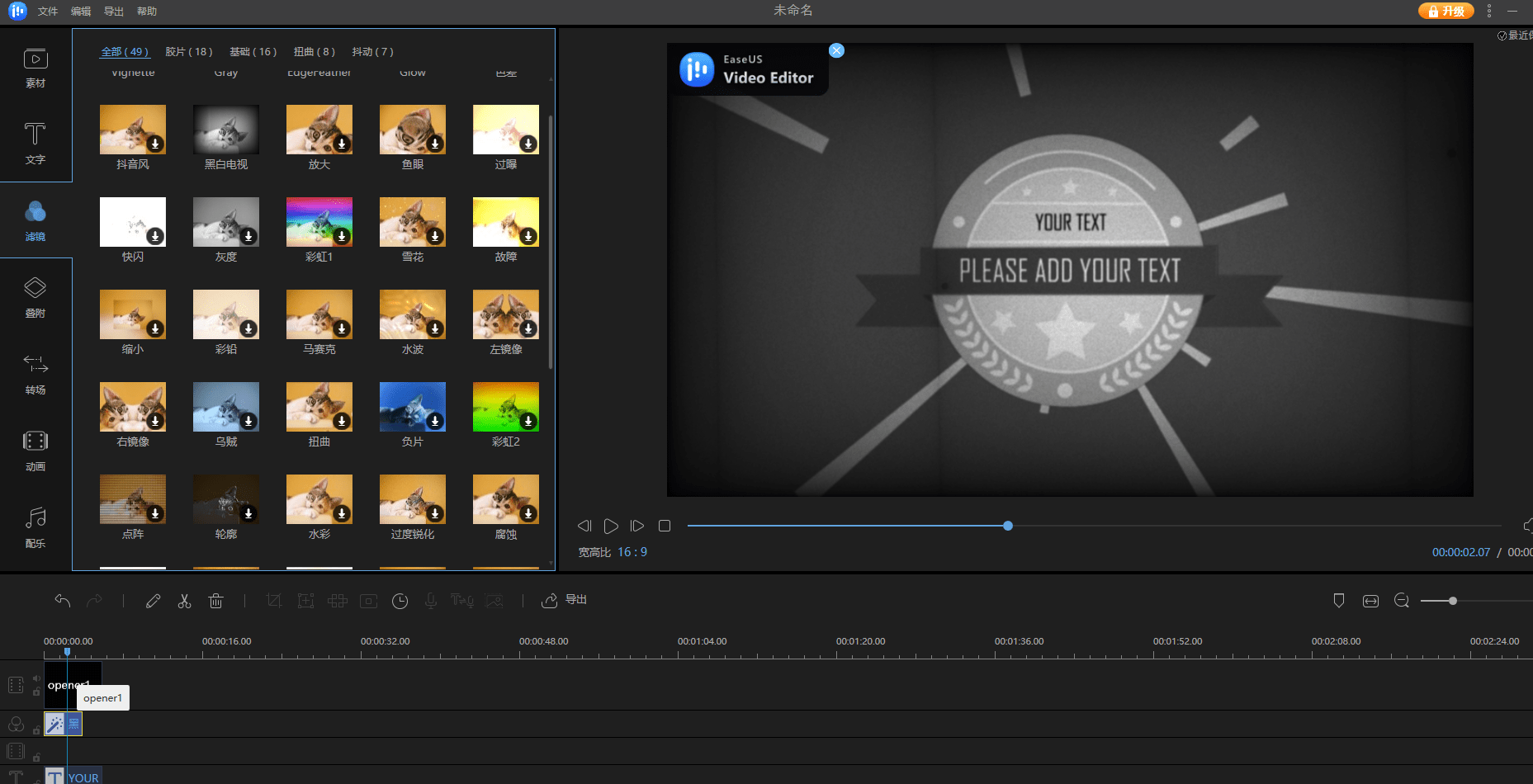Screen dimensions: 1533x784
Task: Delete clip with trash icon
Action: [215, 601]
